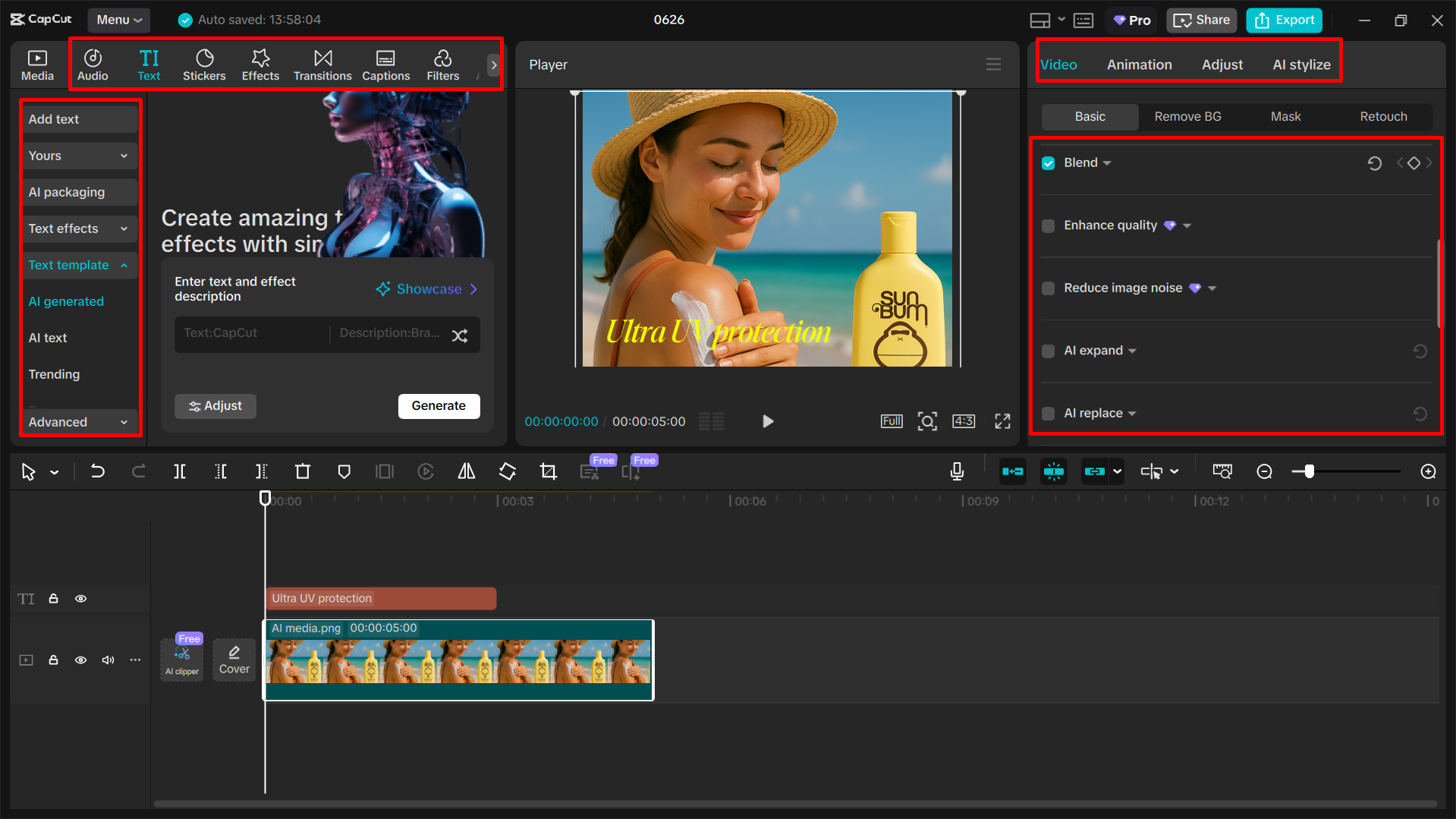Click the Generate button
The height and width of the screenshot is (819, 1456).
point(439,406)
